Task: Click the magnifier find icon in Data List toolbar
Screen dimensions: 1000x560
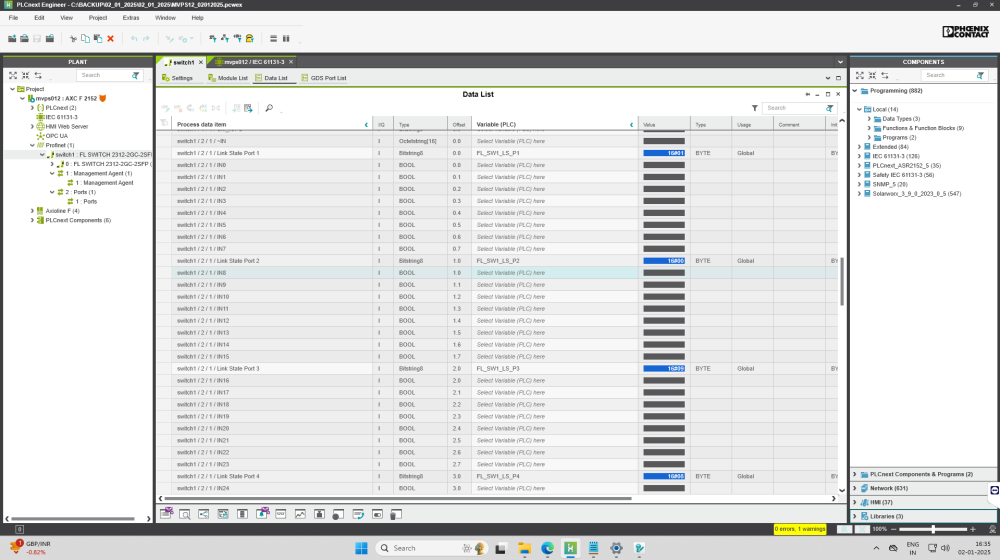Action: pyautogui.click(x=269, y=108)
